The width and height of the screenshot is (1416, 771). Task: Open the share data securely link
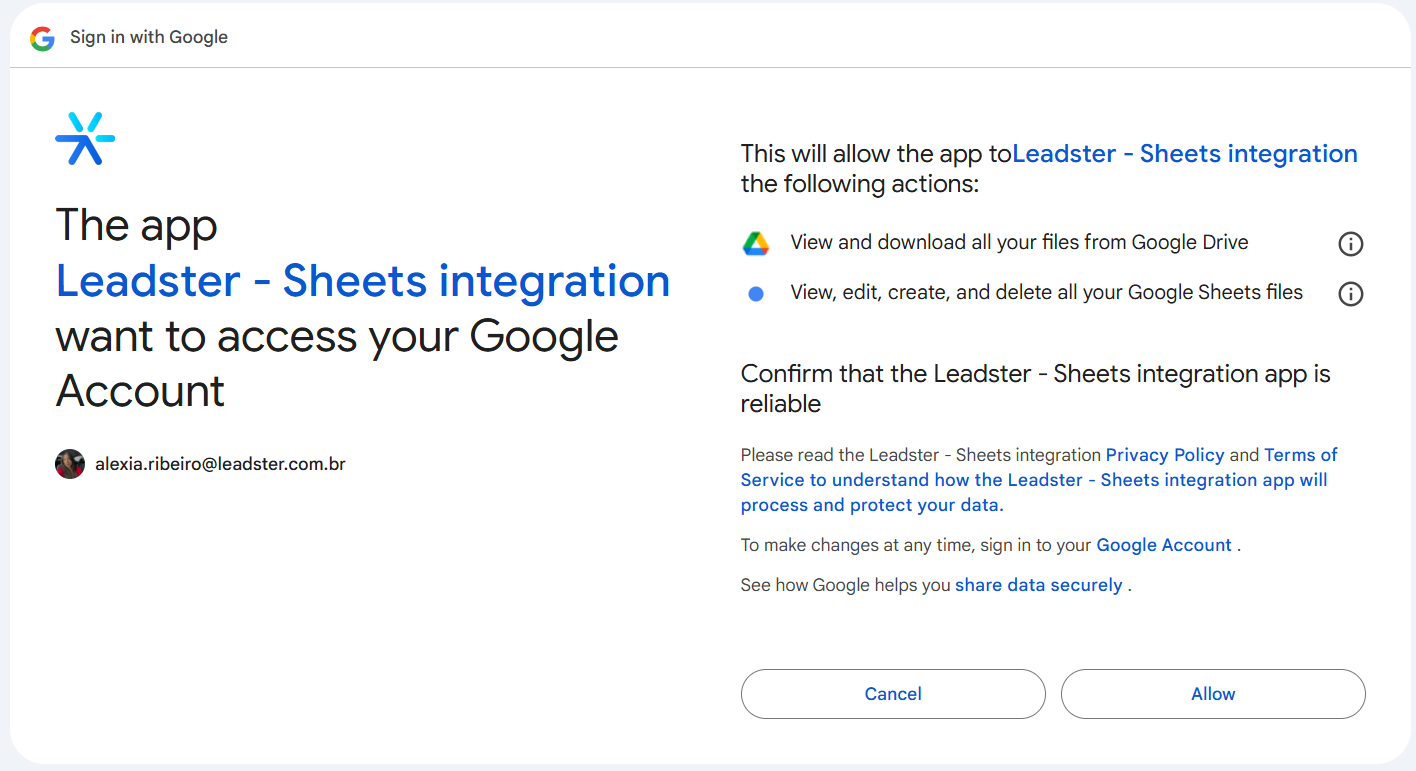[x=1038, y=585]
